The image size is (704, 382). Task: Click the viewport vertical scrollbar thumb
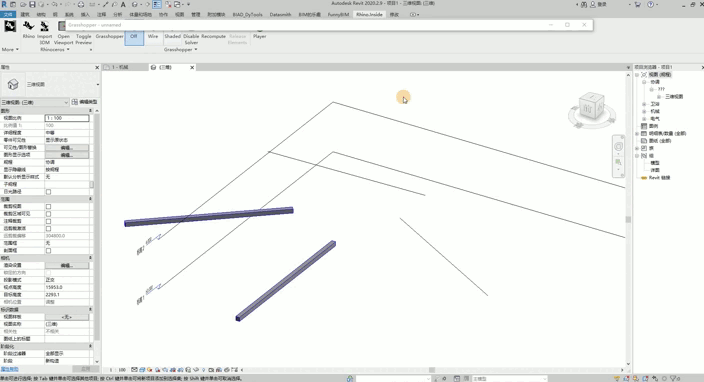[628, 220]
